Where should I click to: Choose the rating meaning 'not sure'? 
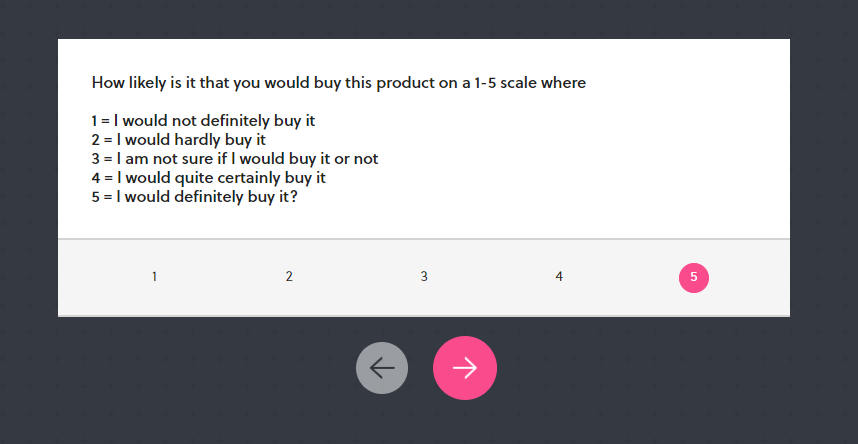click(x=424, y=277)
